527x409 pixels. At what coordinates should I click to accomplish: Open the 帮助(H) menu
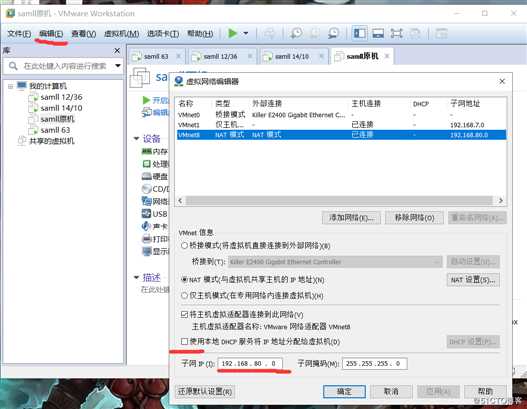[200, 34]
